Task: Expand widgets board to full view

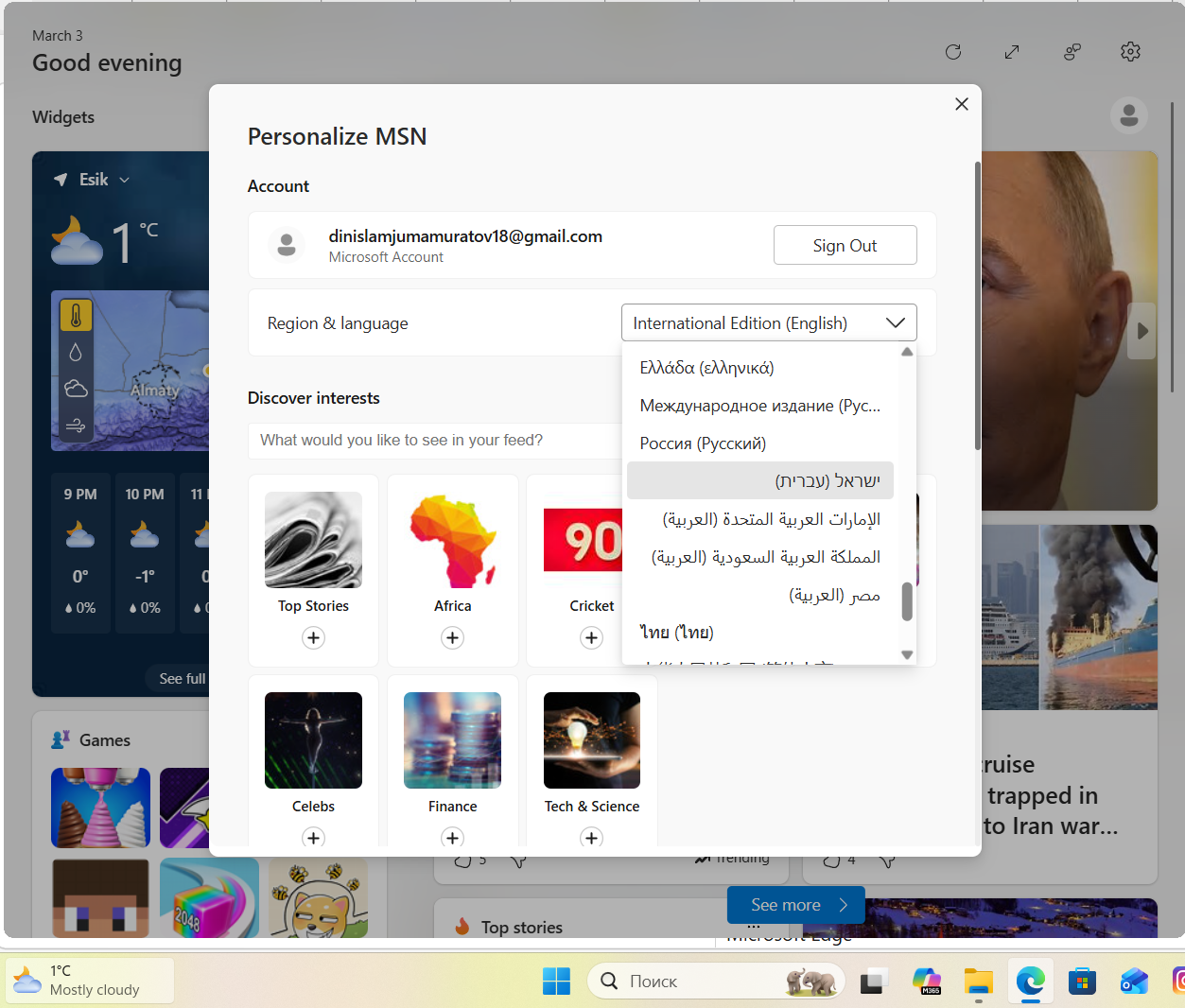Action: [1012, 52]
